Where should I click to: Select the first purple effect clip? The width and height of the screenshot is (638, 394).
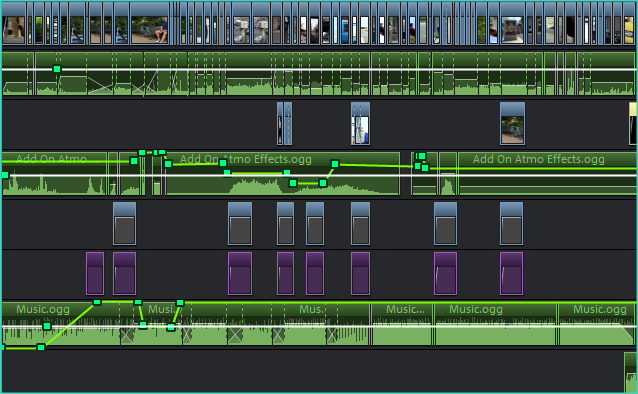(x=95, y=273)
